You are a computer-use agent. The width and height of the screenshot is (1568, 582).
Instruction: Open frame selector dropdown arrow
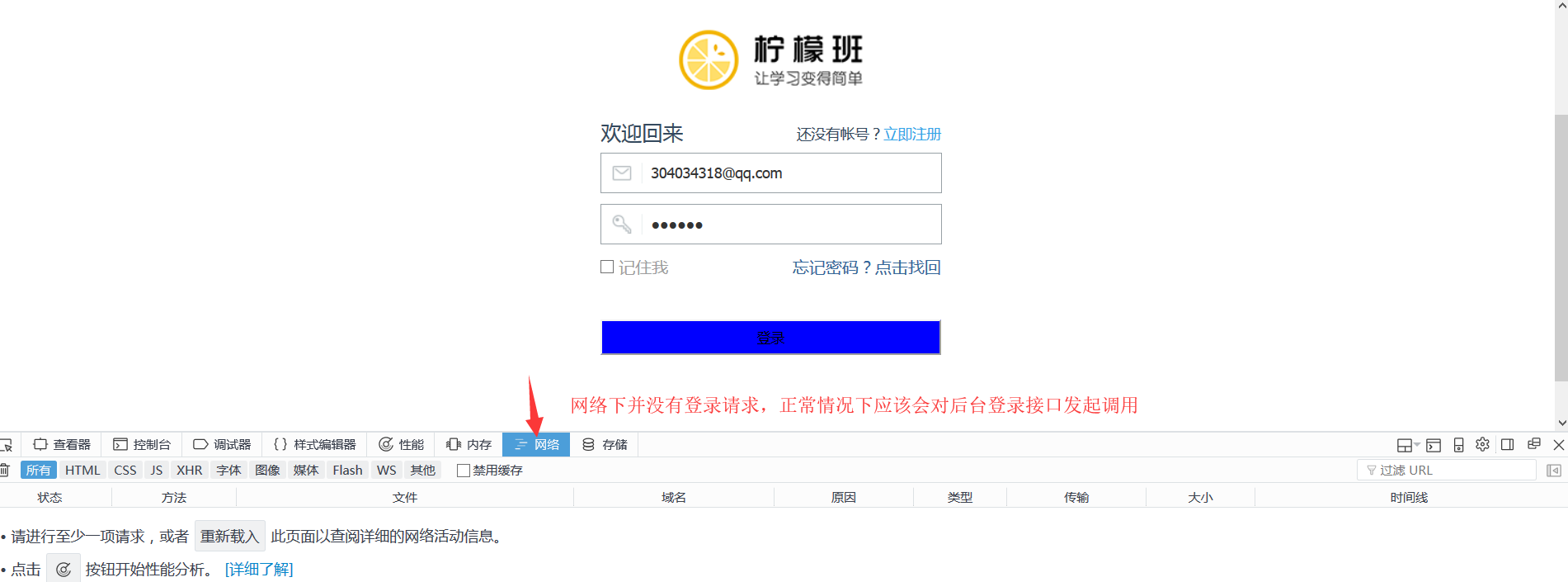1417,445
